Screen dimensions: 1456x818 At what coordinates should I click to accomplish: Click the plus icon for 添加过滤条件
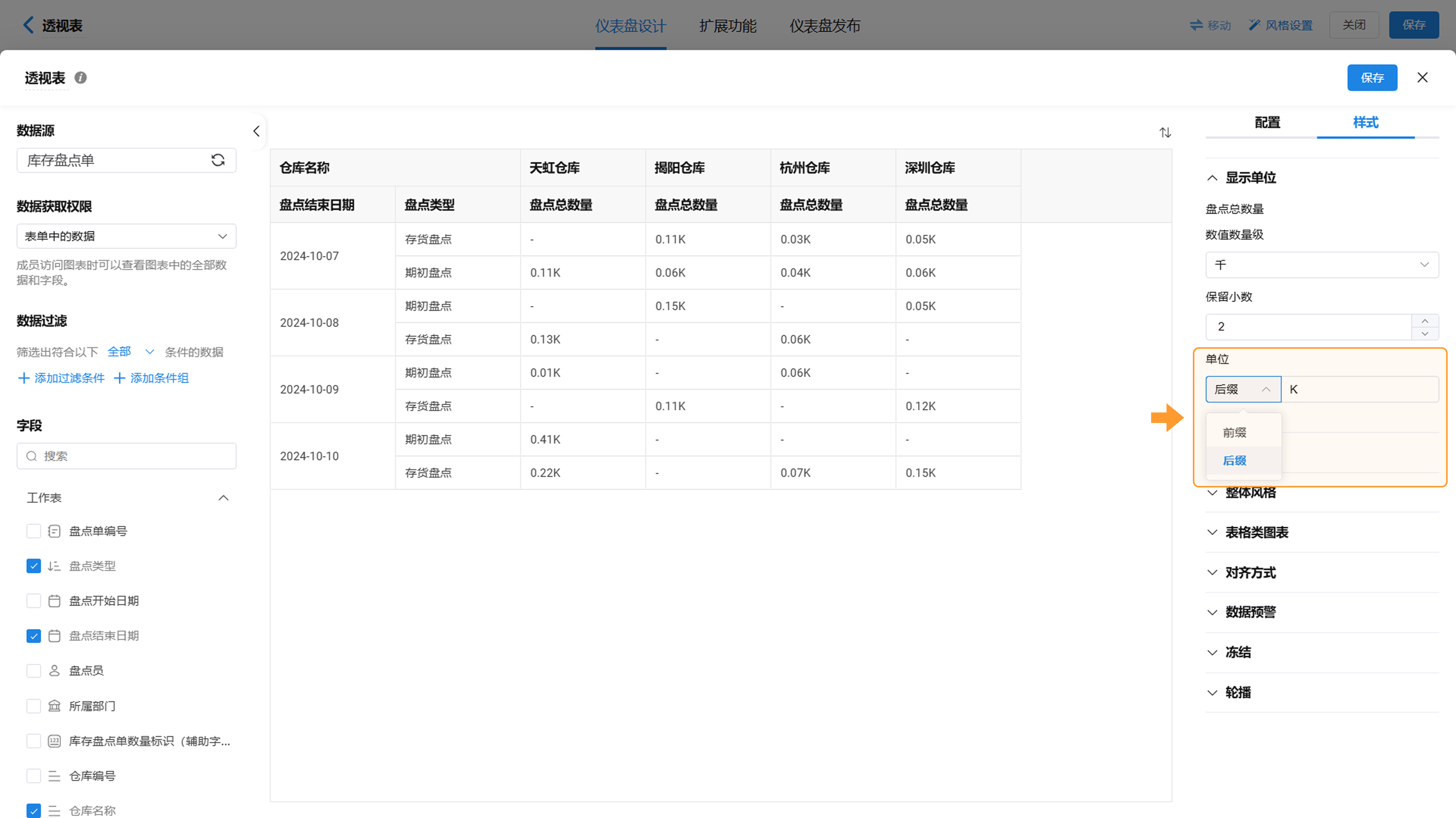pyautogui.click(x=24, y=378)
